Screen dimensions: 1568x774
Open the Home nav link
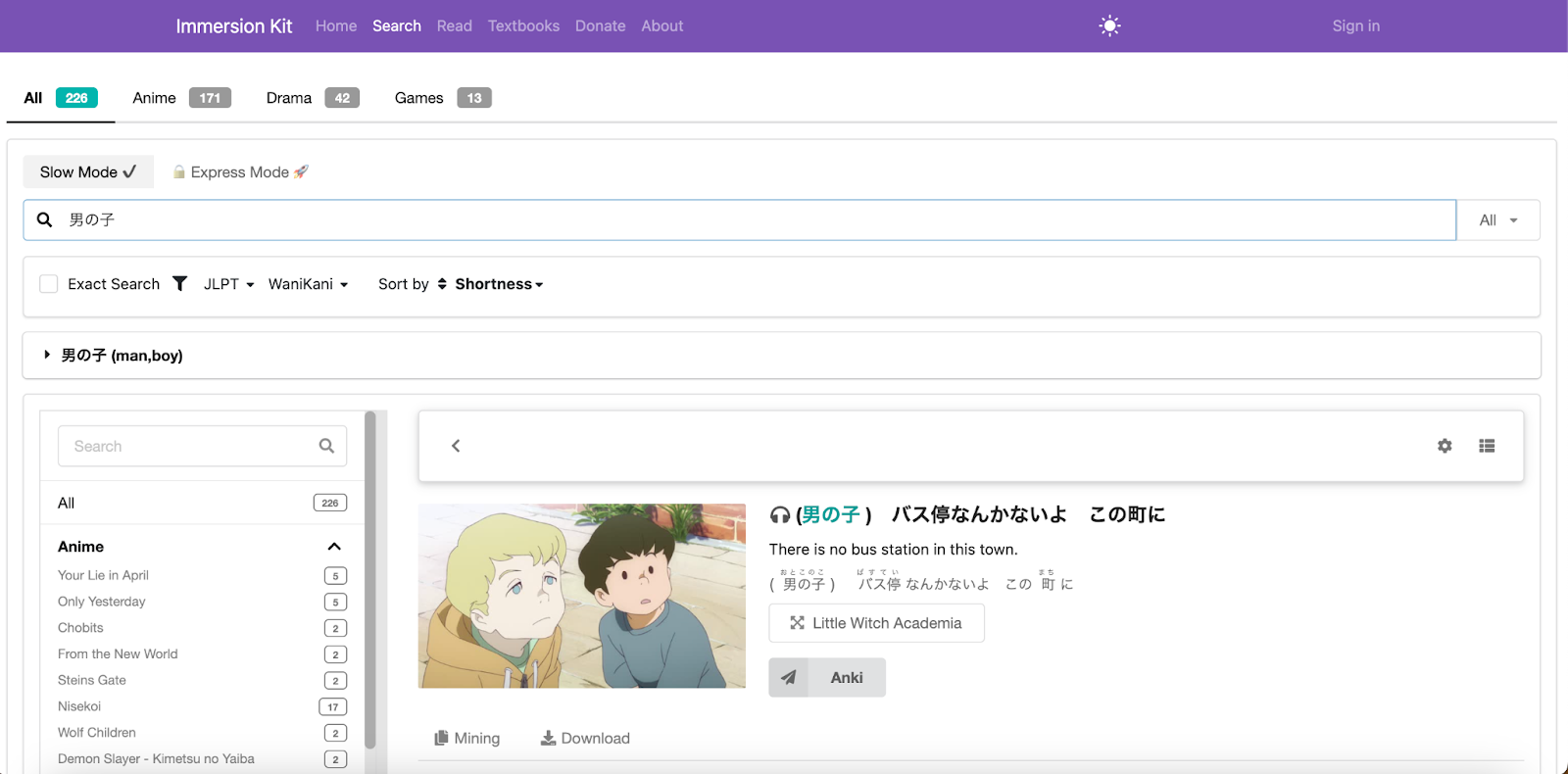point(336,26)
